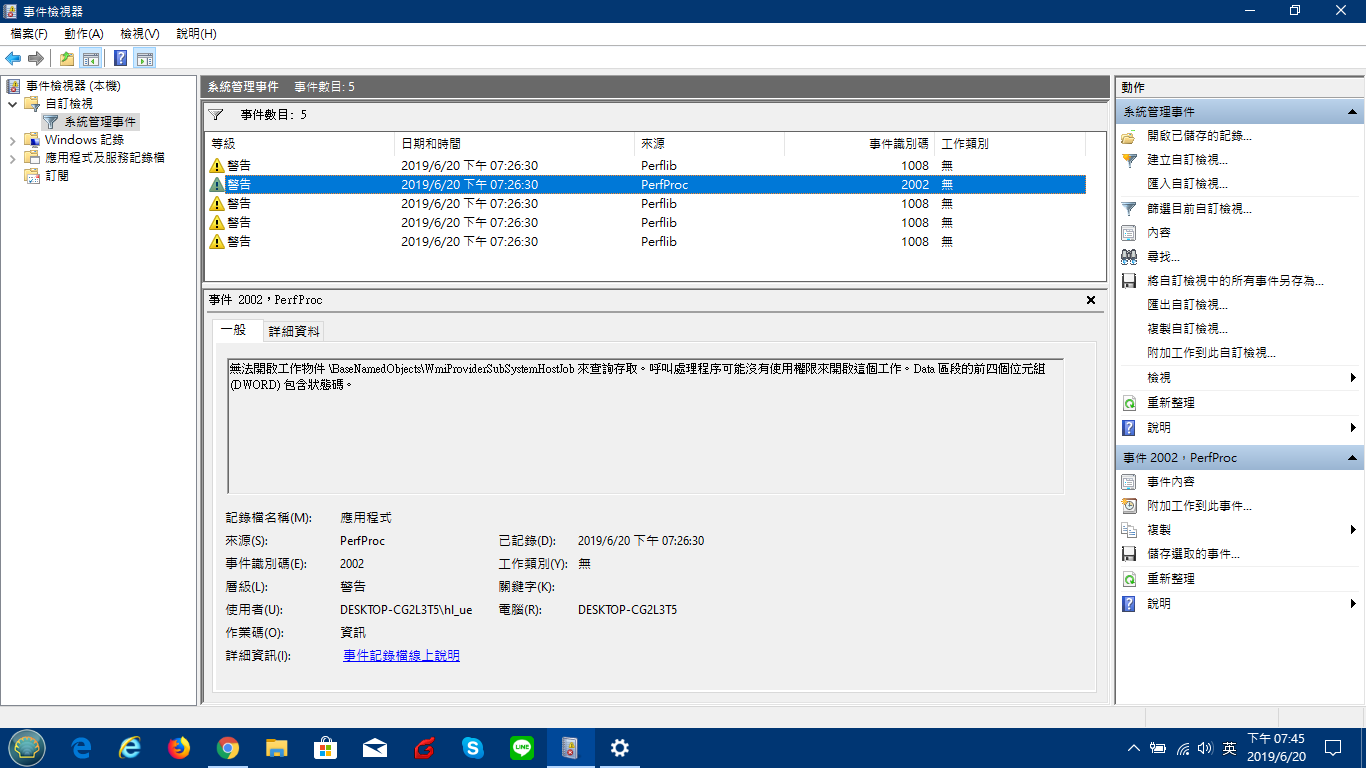Close the event 2002 preview pane
Image resolution: width=1366 pixels, height=768 pixels.
tap(1091, 300)
